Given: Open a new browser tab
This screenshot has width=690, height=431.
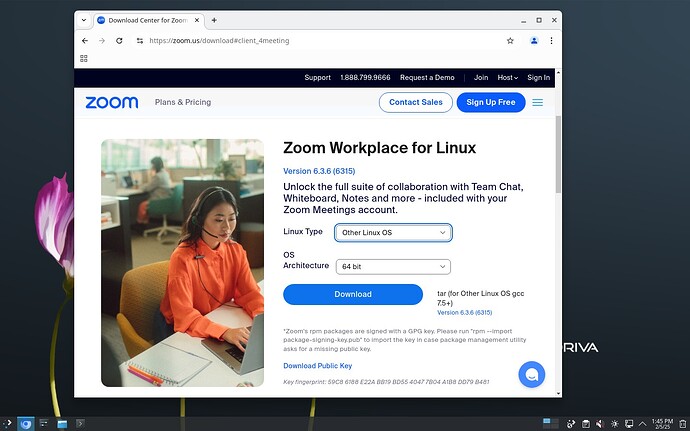Looking at the screenshot, I should pyautogui.click(x=214, y=20).
